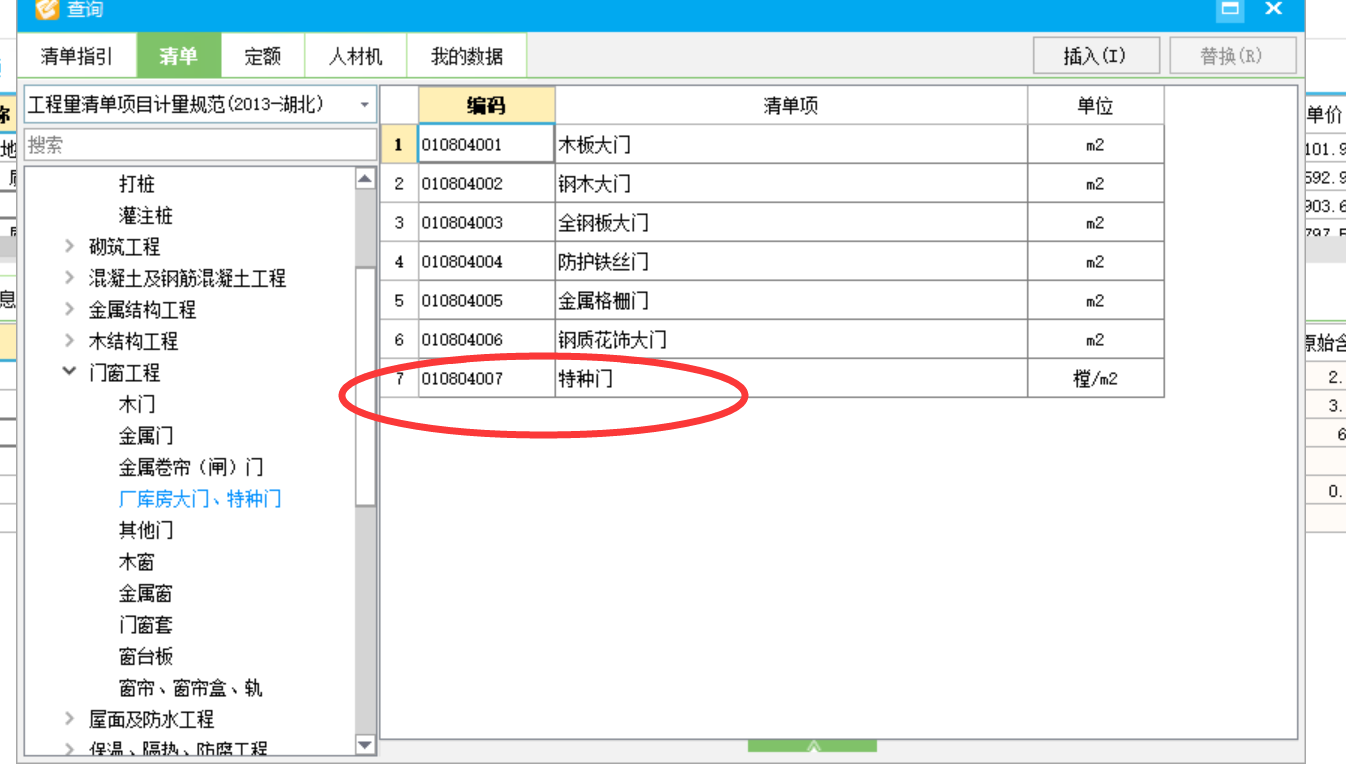The image size is (1346, 781).
Task: Switch to the 我的数据 tab
Action: click(466, 57)
